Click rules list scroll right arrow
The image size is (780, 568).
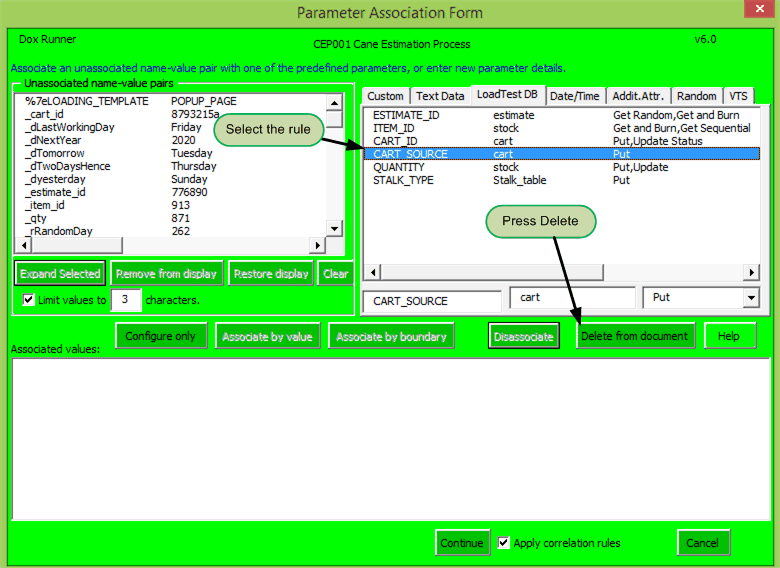(751, 272)
